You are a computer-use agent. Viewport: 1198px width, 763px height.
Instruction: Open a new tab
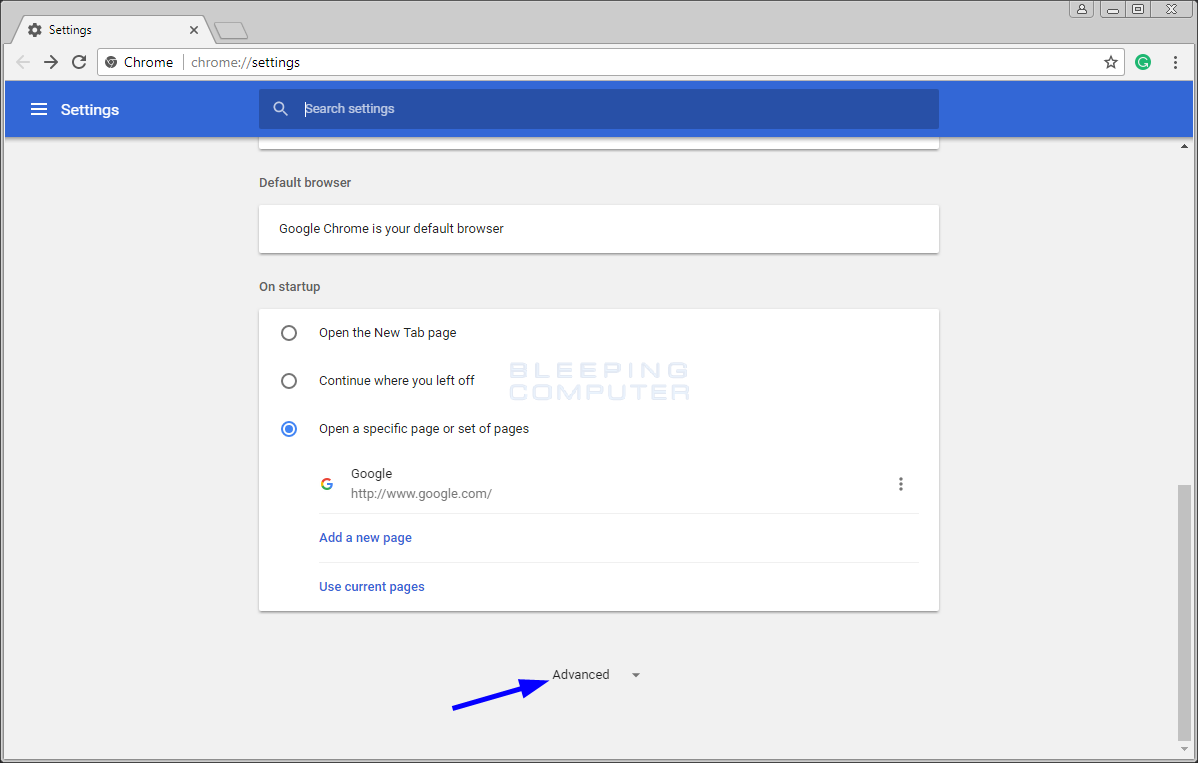click(231, 31)
